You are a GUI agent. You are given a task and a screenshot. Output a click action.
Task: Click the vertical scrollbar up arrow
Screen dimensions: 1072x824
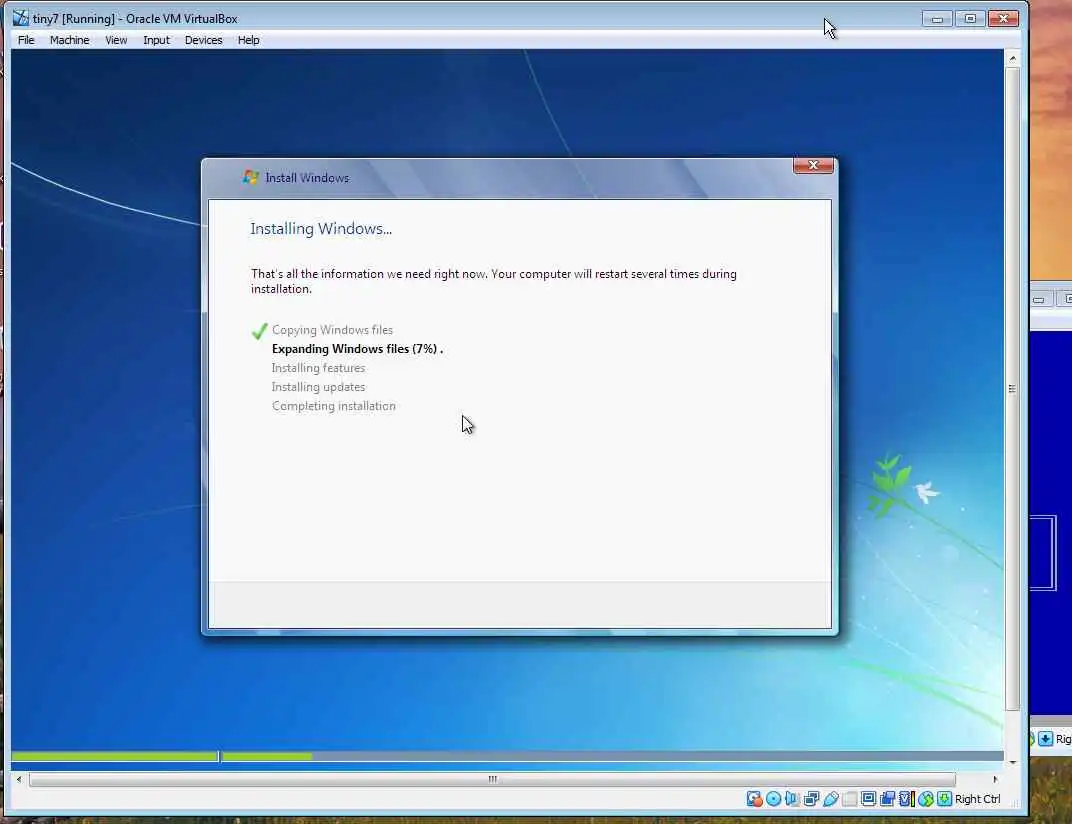tap(1013, 59)
